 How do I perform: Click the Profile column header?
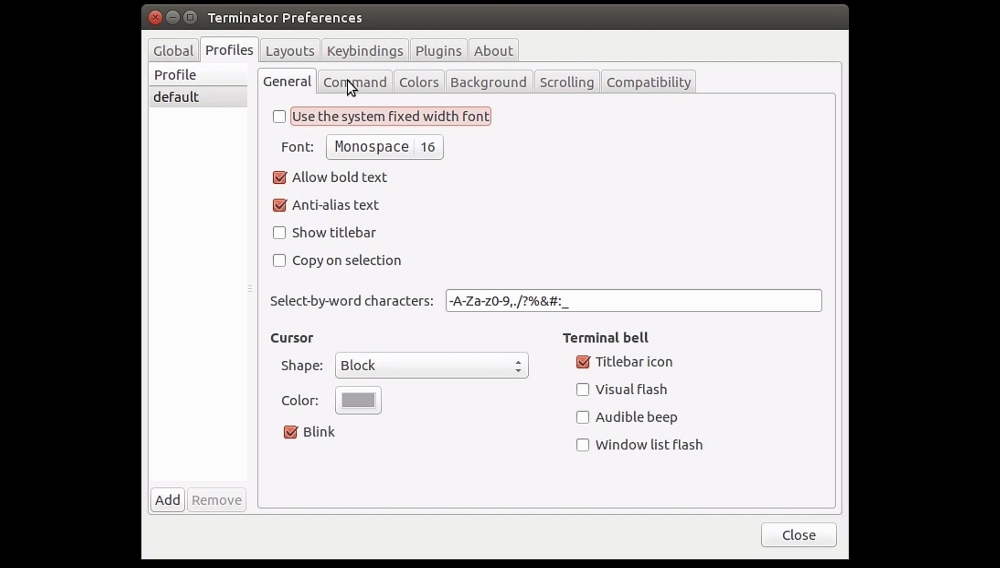pyautogui.click(x=198, y=75)
